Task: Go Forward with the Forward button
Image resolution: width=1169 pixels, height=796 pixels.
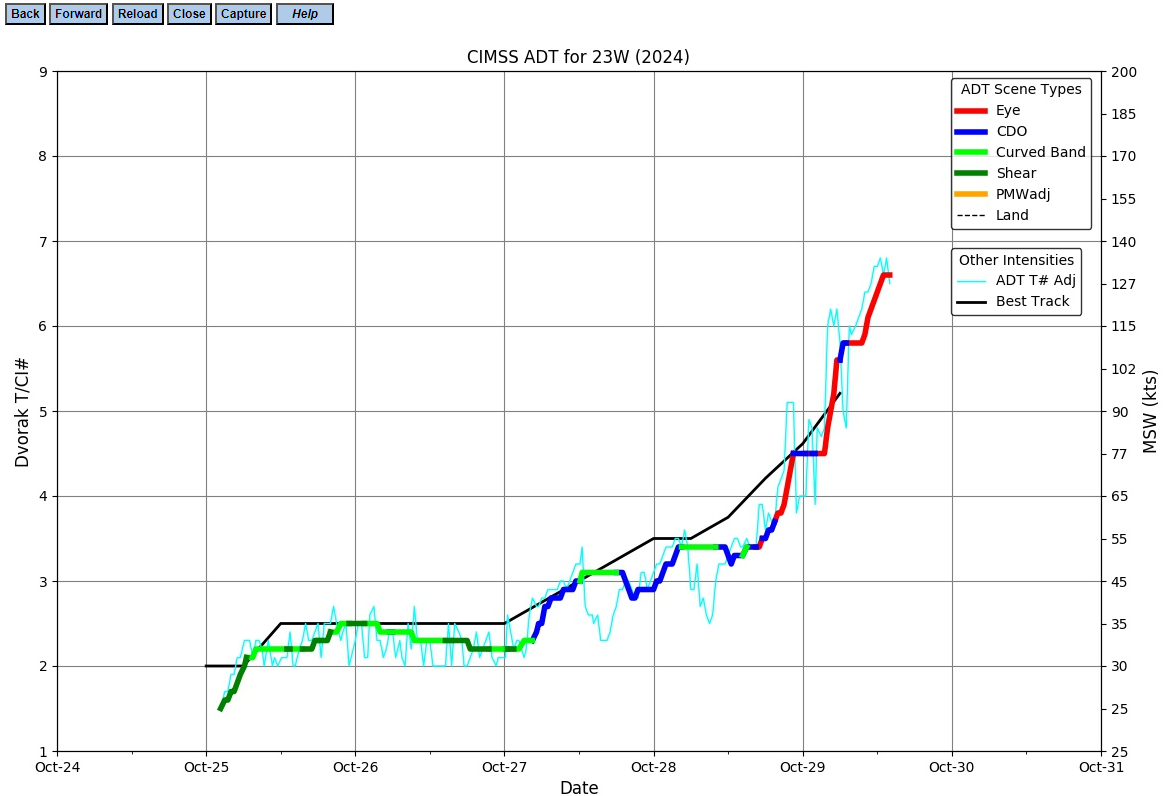Action: point(78,14)
